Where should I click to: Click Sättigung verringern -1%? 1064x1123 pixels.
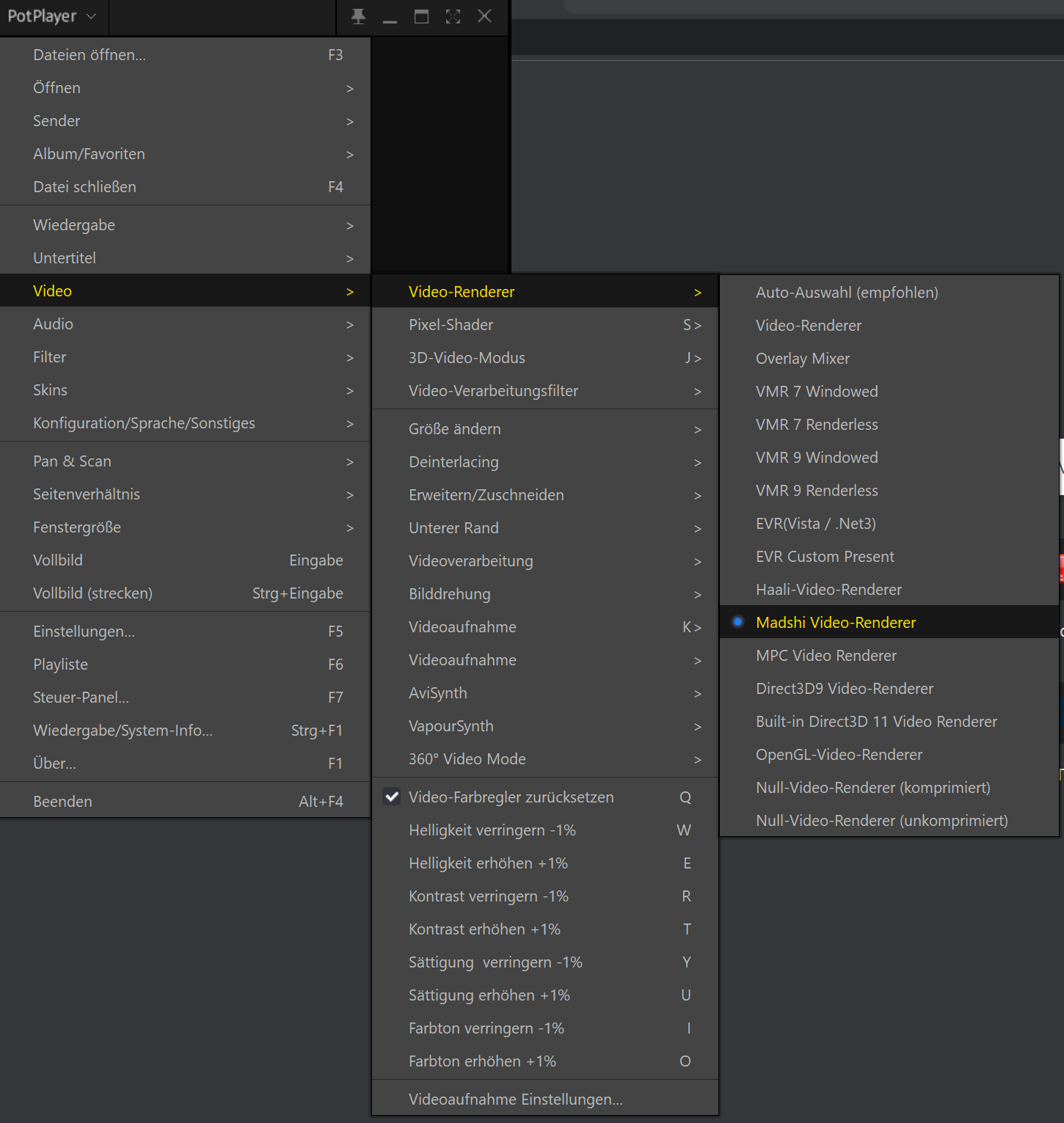[545, 962]
